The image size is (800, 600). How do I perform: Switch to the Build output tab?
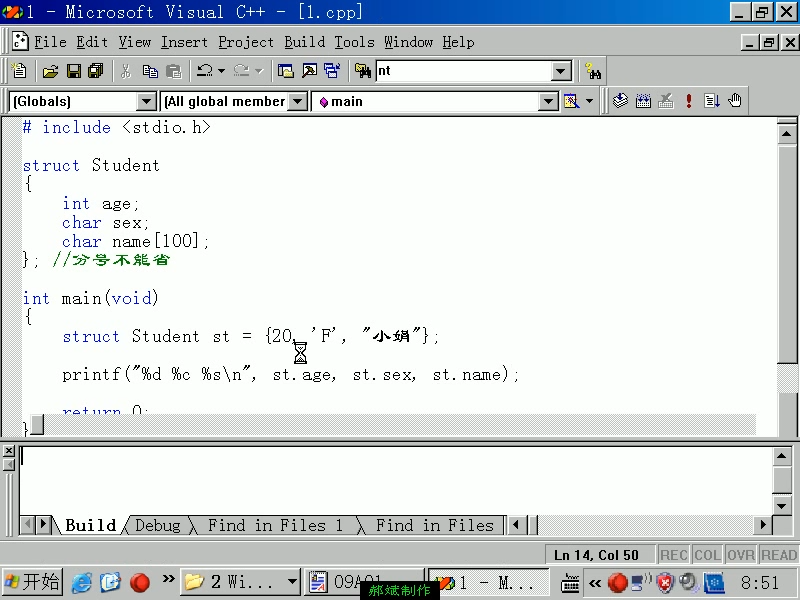tap(90, 525)
